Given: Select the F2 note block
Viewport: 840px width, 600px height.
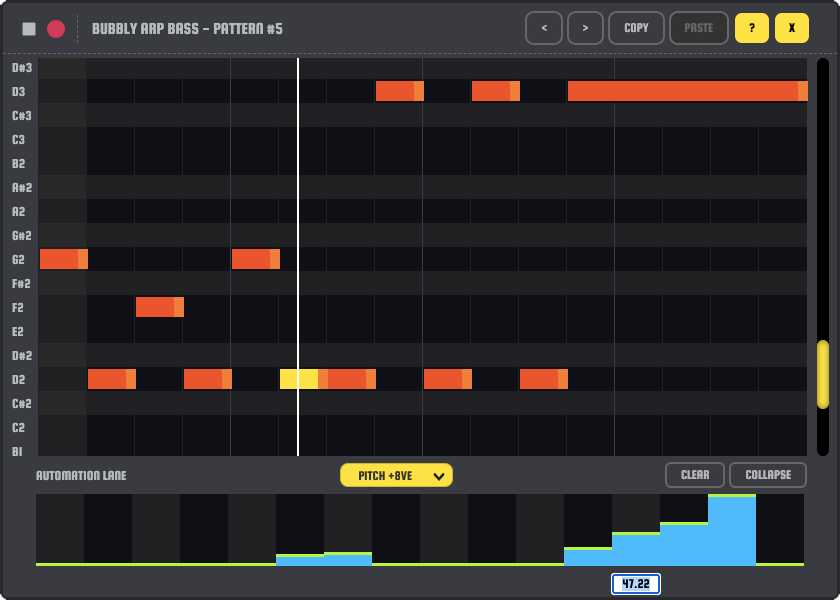Looking at the screenshot, I should (x=159, y=307).
